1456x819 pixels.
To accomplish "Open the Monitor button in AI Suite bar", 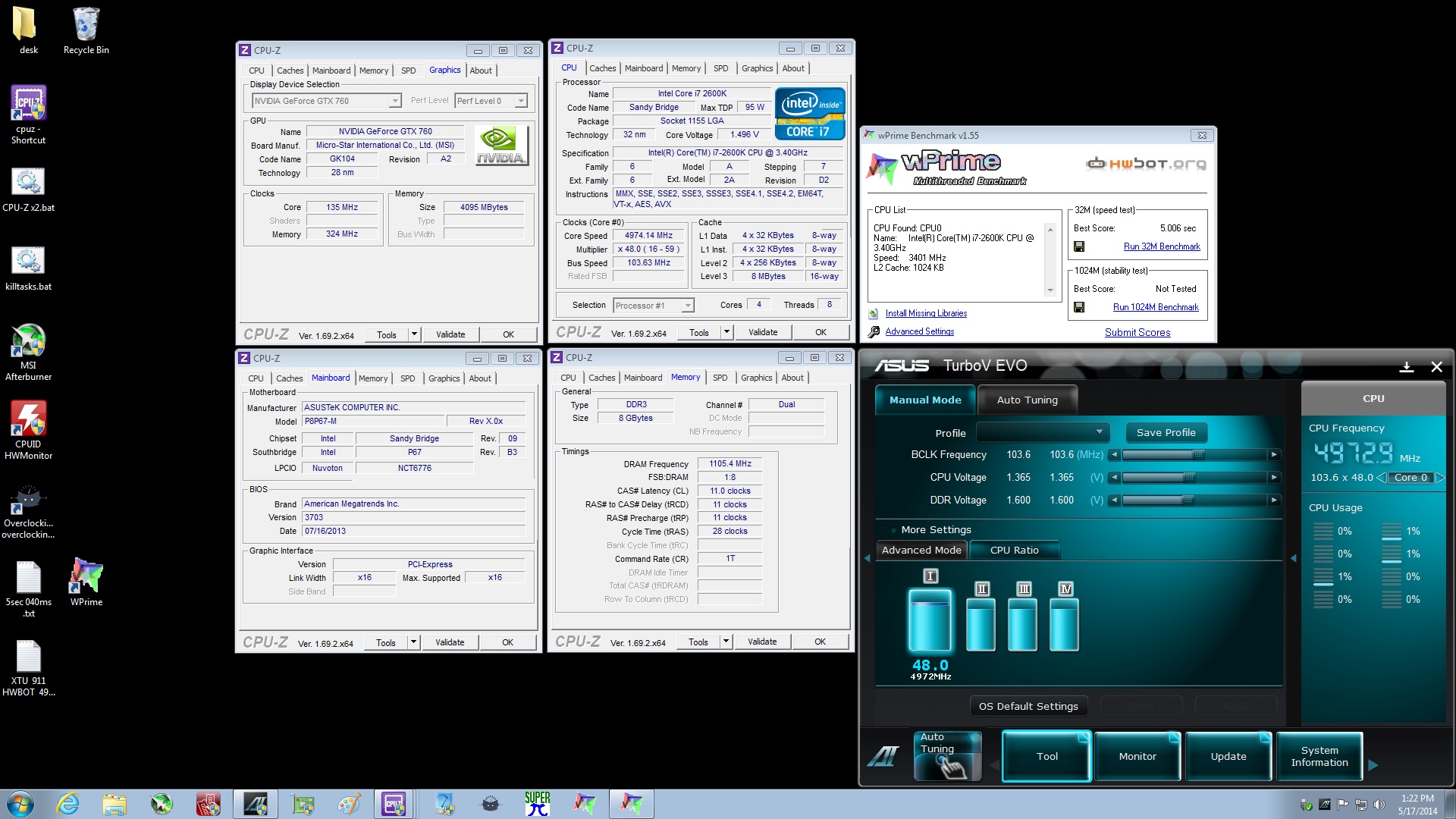I will click(1137, 756).
